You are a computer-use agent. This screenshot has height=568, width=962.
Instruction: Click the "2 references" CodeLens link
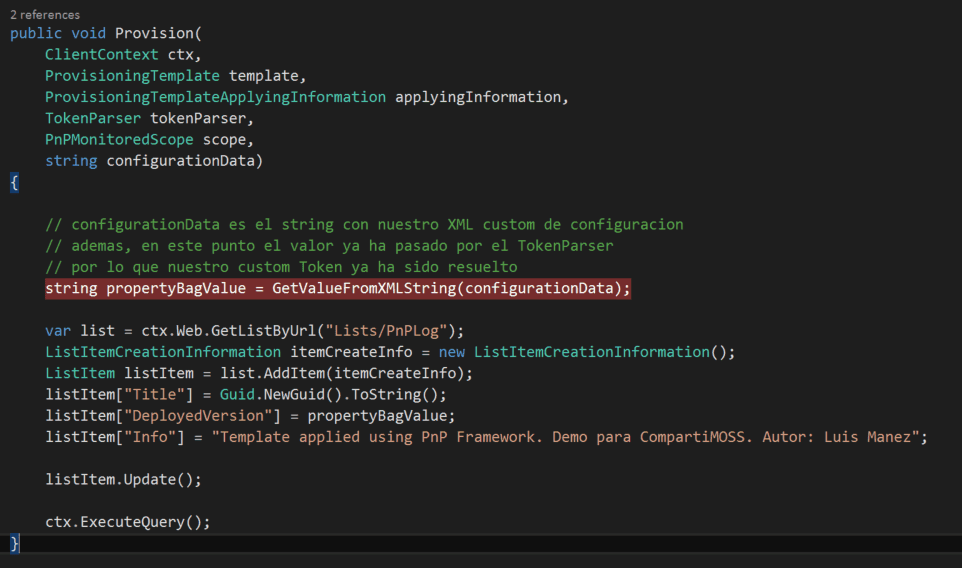pyautogui.click(x=45, y=15)
